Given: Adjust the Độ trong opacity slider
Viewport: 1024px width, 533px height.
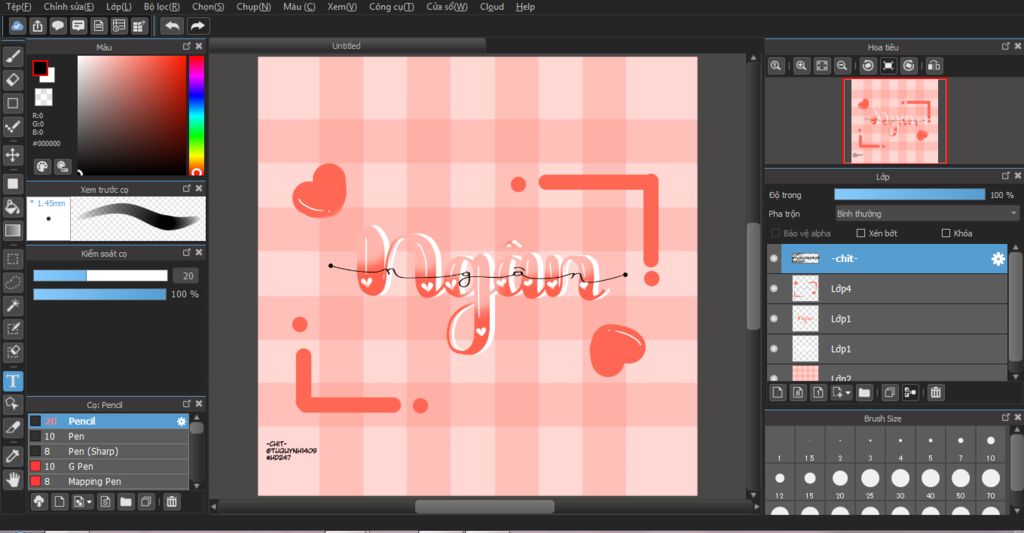Looking at the screenshot, I should (x=909, y=195).
